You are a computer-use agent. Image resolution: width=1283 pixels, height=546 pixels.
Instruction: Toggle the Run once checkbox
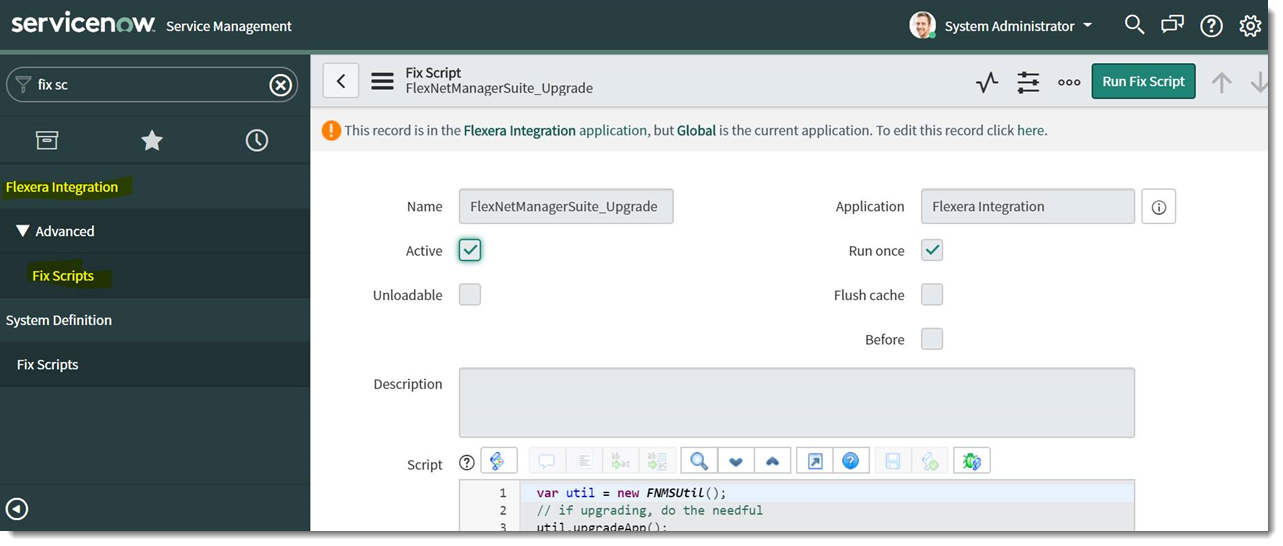932,250
